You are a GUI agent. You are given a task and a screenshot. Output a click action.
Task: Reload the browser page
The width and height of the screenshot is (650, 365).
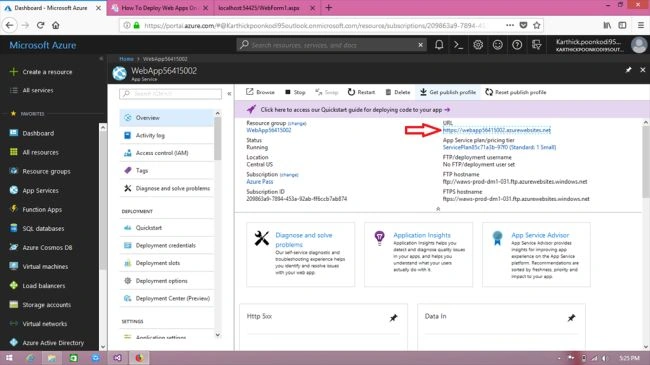(40, 25)
